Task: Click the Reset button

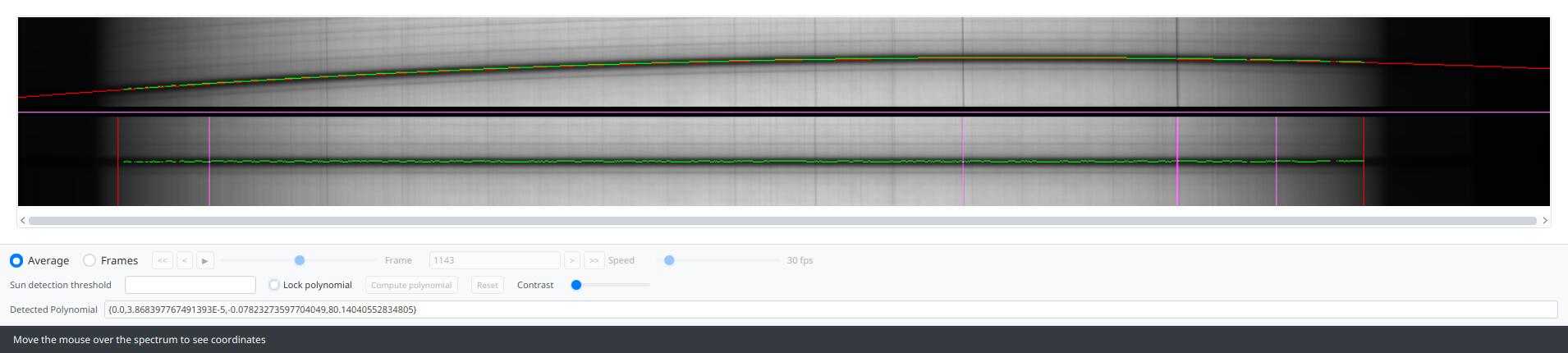Action: [x=488, y=285]
